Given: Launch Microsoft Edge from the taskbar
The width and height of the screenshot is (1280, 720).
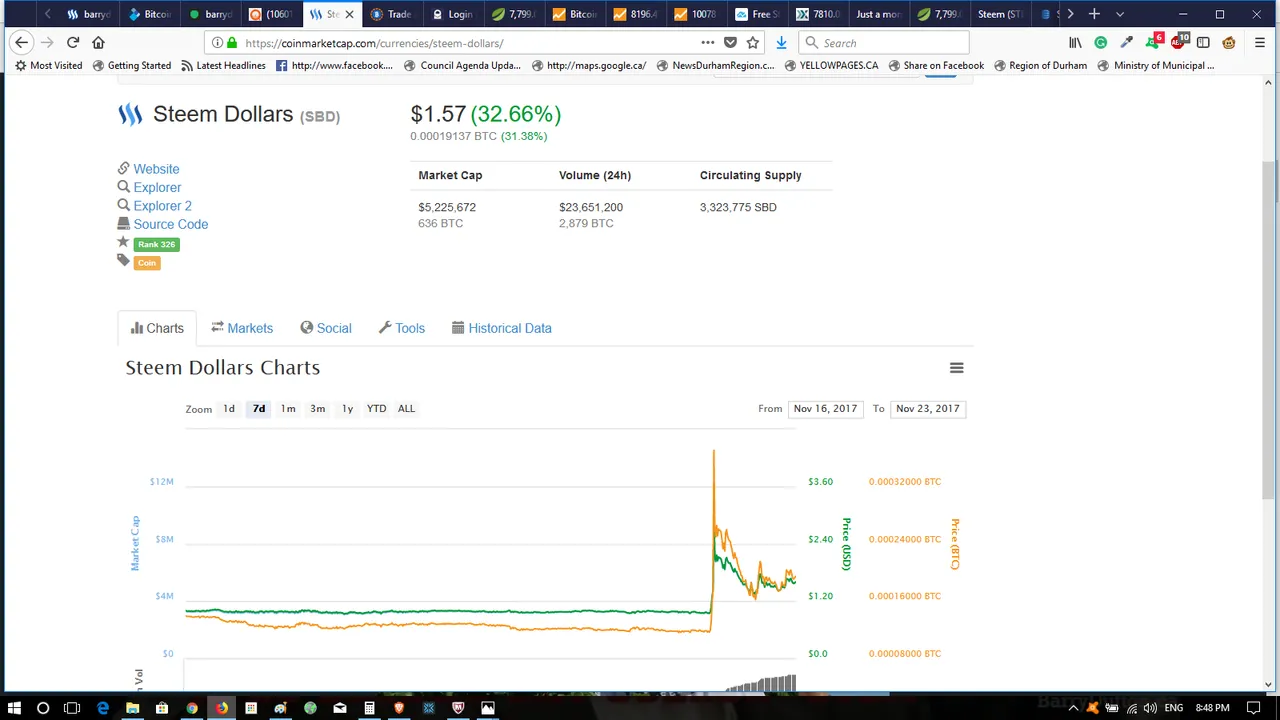Looking at the screenshot, I should [x=102, y=708].
